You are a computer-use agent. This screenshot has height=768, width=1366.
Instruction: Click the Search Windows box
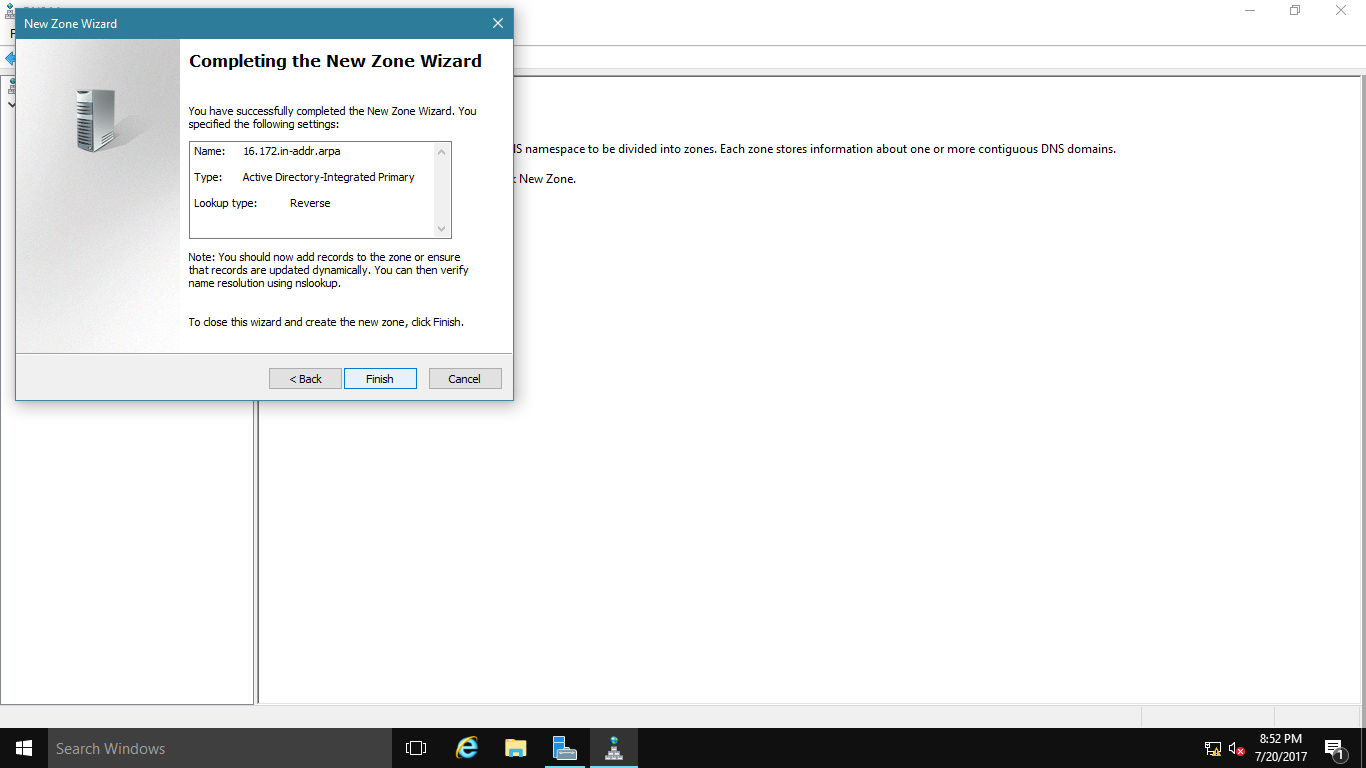220,748
